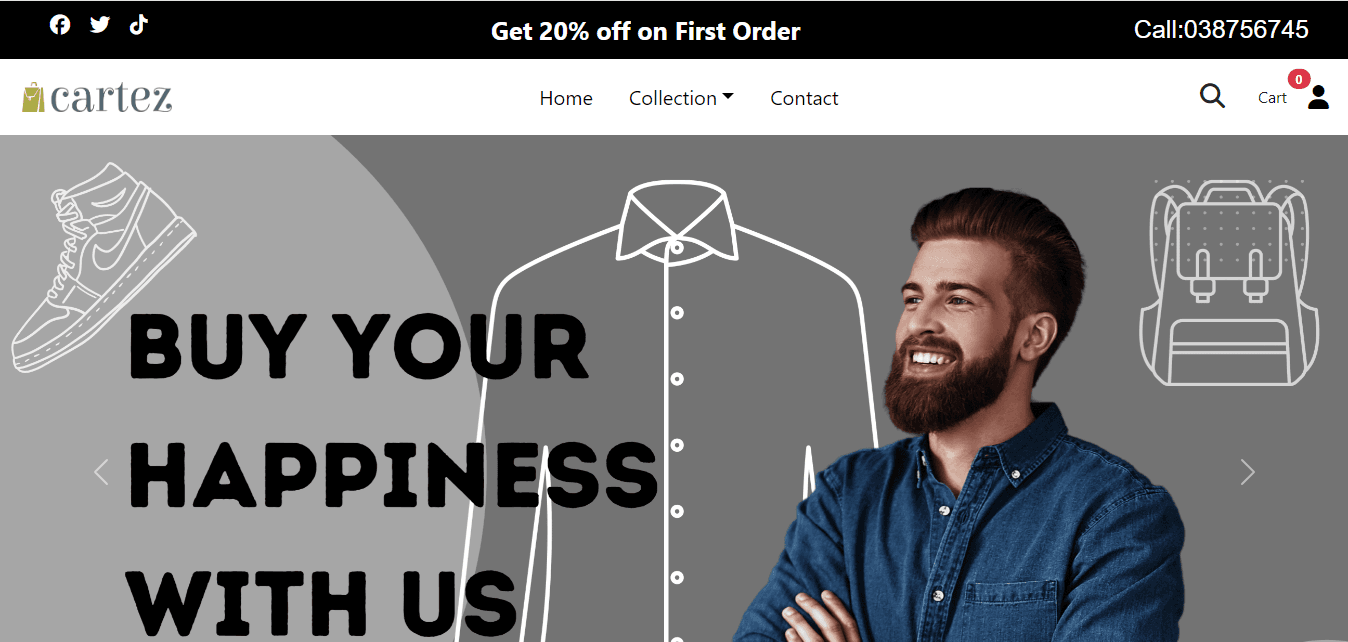Viewport: 1348px width, 642px height.
Task: Click the red cart count badge
Action: click(1298, 79)
